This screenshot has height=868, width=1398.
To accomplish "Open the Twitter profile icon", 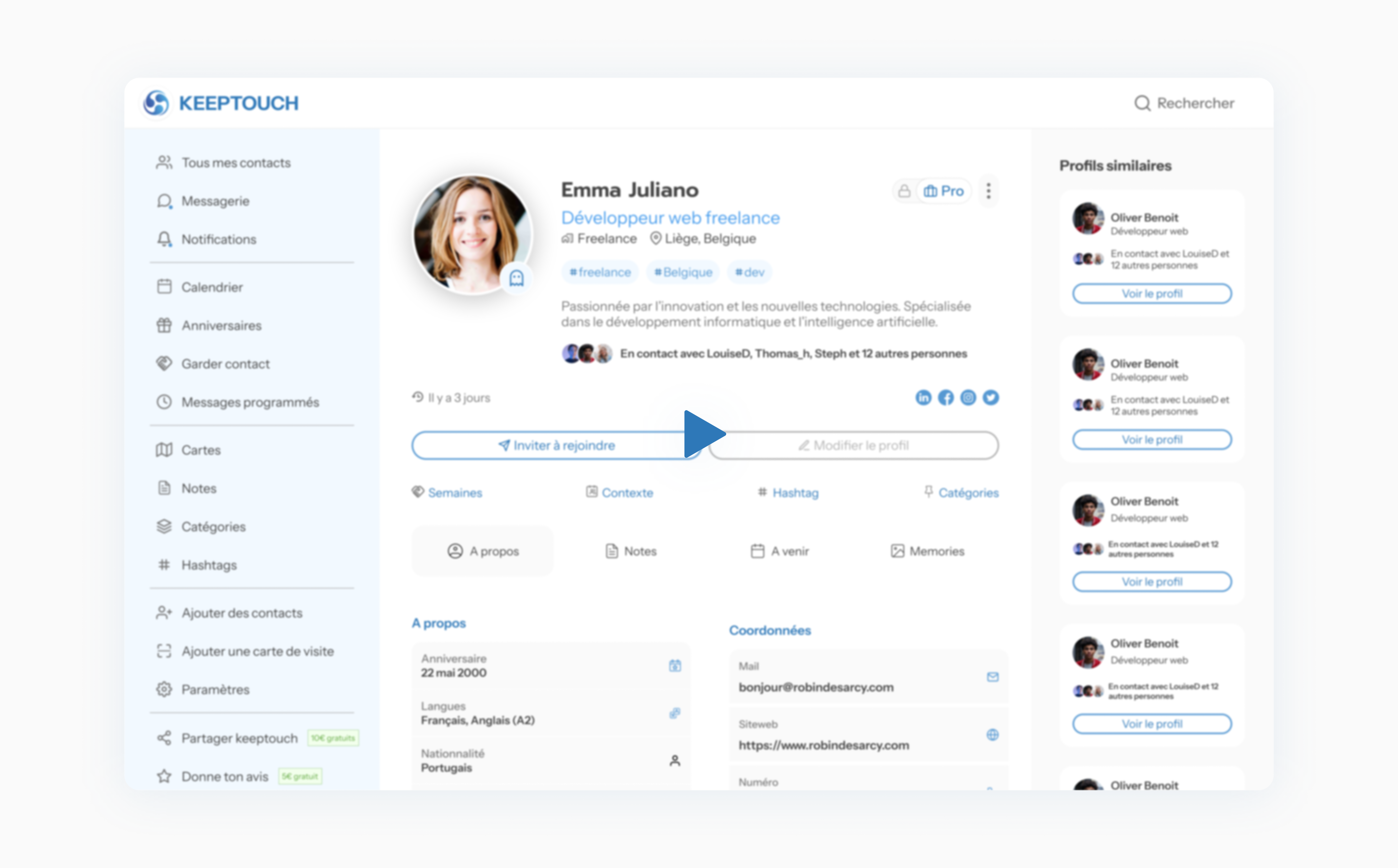I will click(x=990, y=397).
